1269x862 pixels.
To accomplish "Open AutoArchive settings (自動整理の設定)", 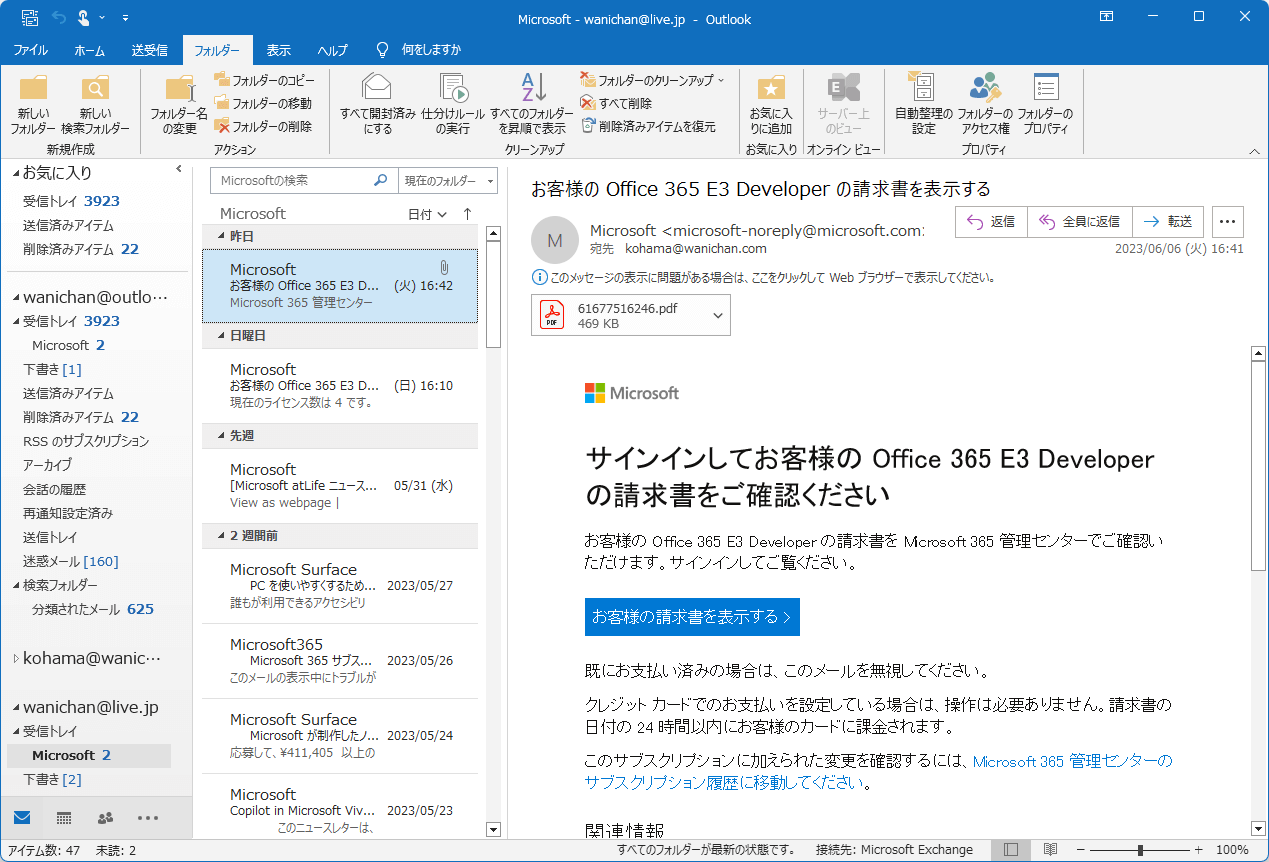I will (x=923, y=106).
